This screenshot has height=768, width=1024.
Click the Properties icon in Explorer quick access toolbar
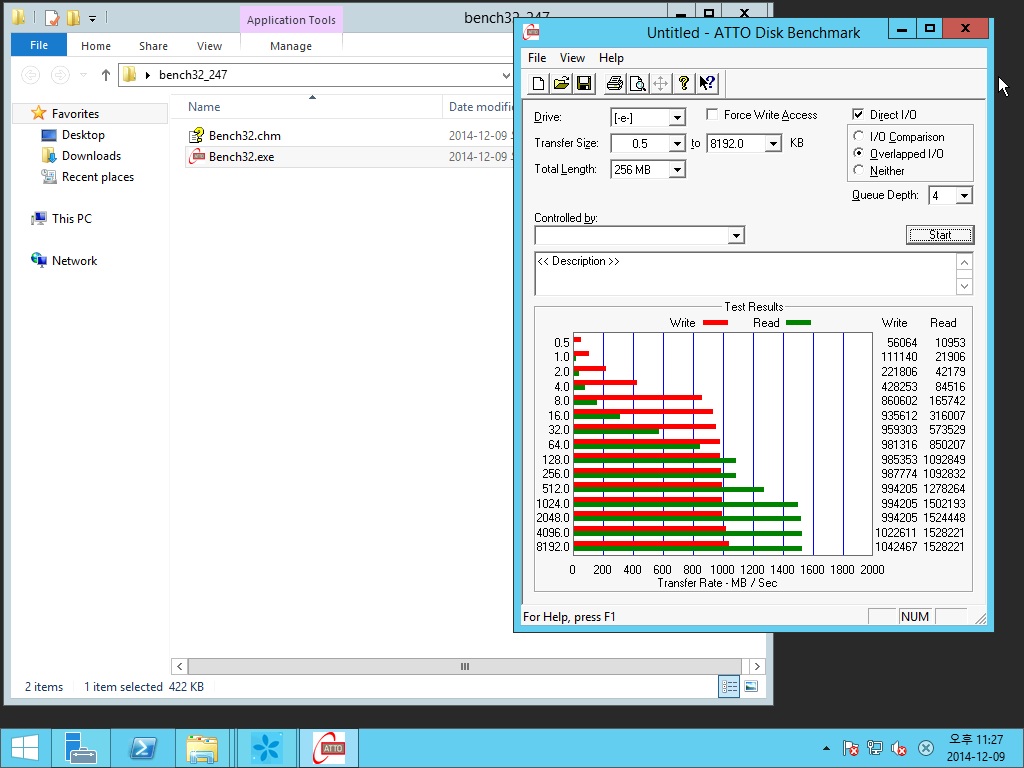(x=52, y=18)
